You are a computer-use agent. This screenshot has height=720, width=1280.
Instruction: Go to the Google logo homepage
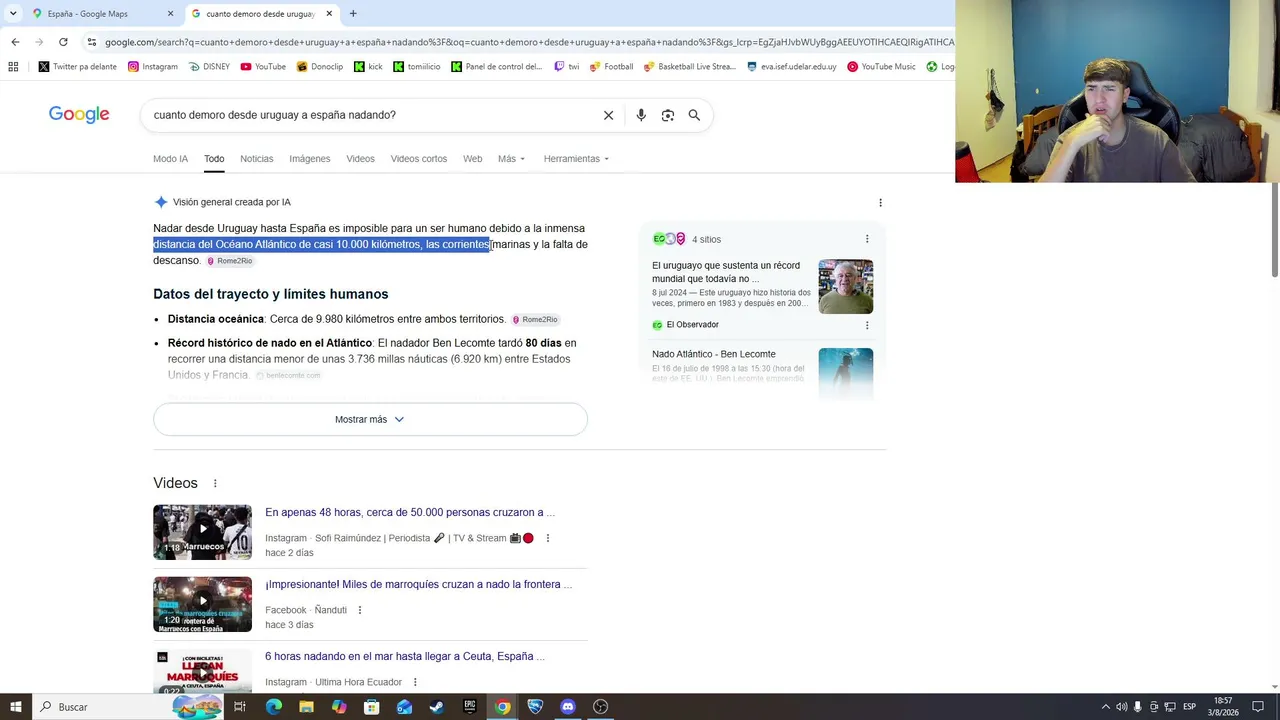79,115
